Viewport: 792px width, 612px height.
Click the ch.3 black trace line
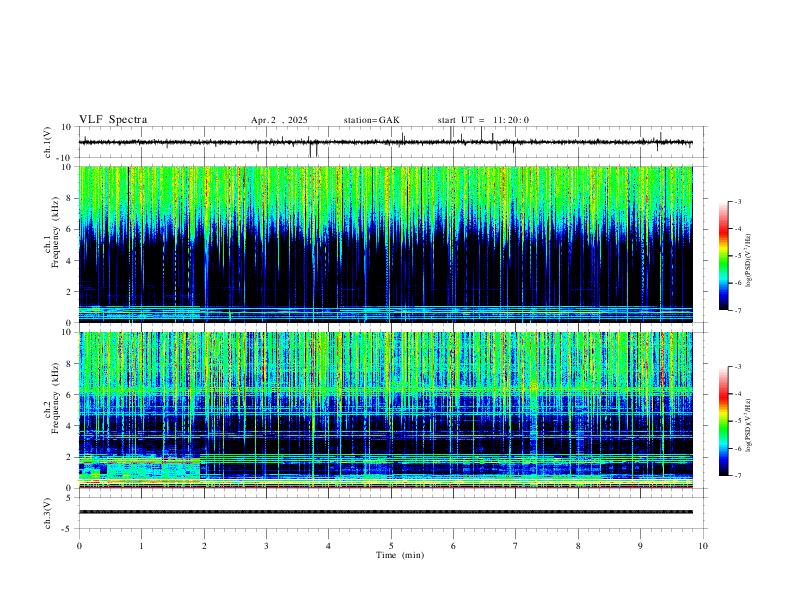coord(385,512)
